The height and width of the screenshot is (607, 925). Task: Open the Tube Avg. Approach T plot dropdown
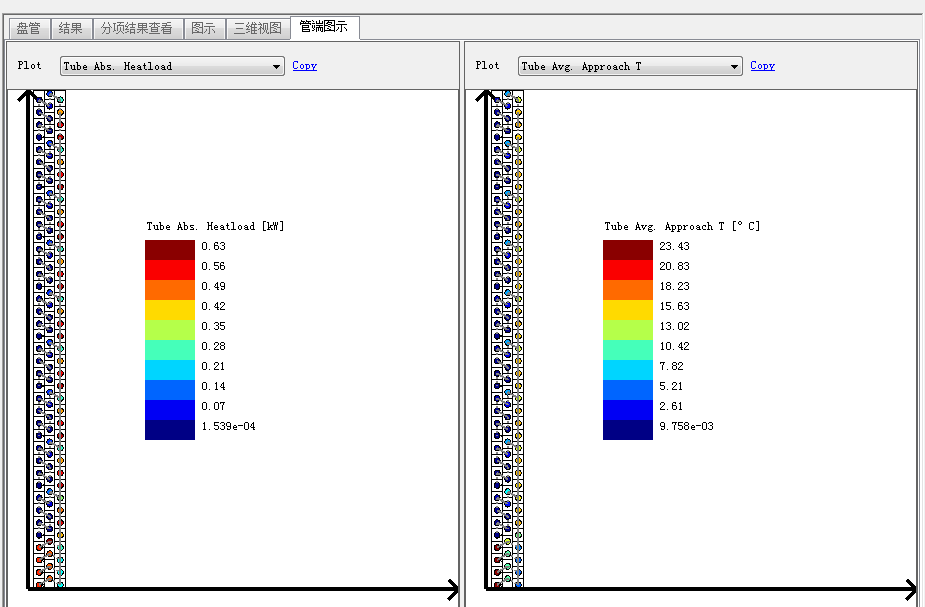point(630,66)
